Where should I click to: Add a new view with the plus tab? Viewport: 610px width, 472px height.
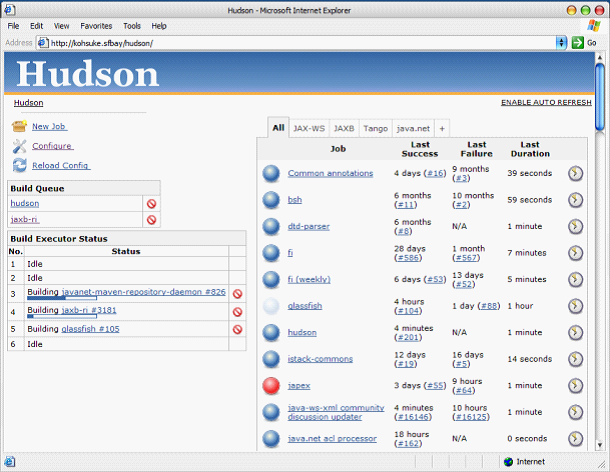click(442, 128)
